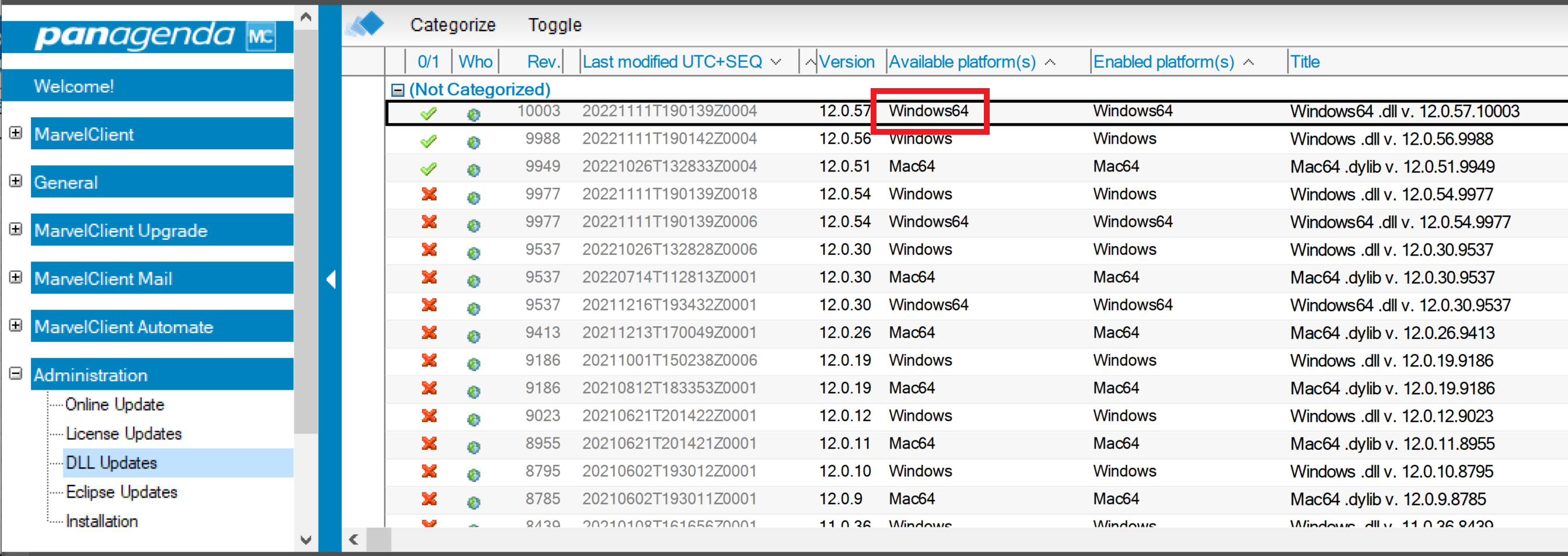Click globe icon on revision 9413 row
This screenshot has height=556, width=1568.
(x=474, y=337)
